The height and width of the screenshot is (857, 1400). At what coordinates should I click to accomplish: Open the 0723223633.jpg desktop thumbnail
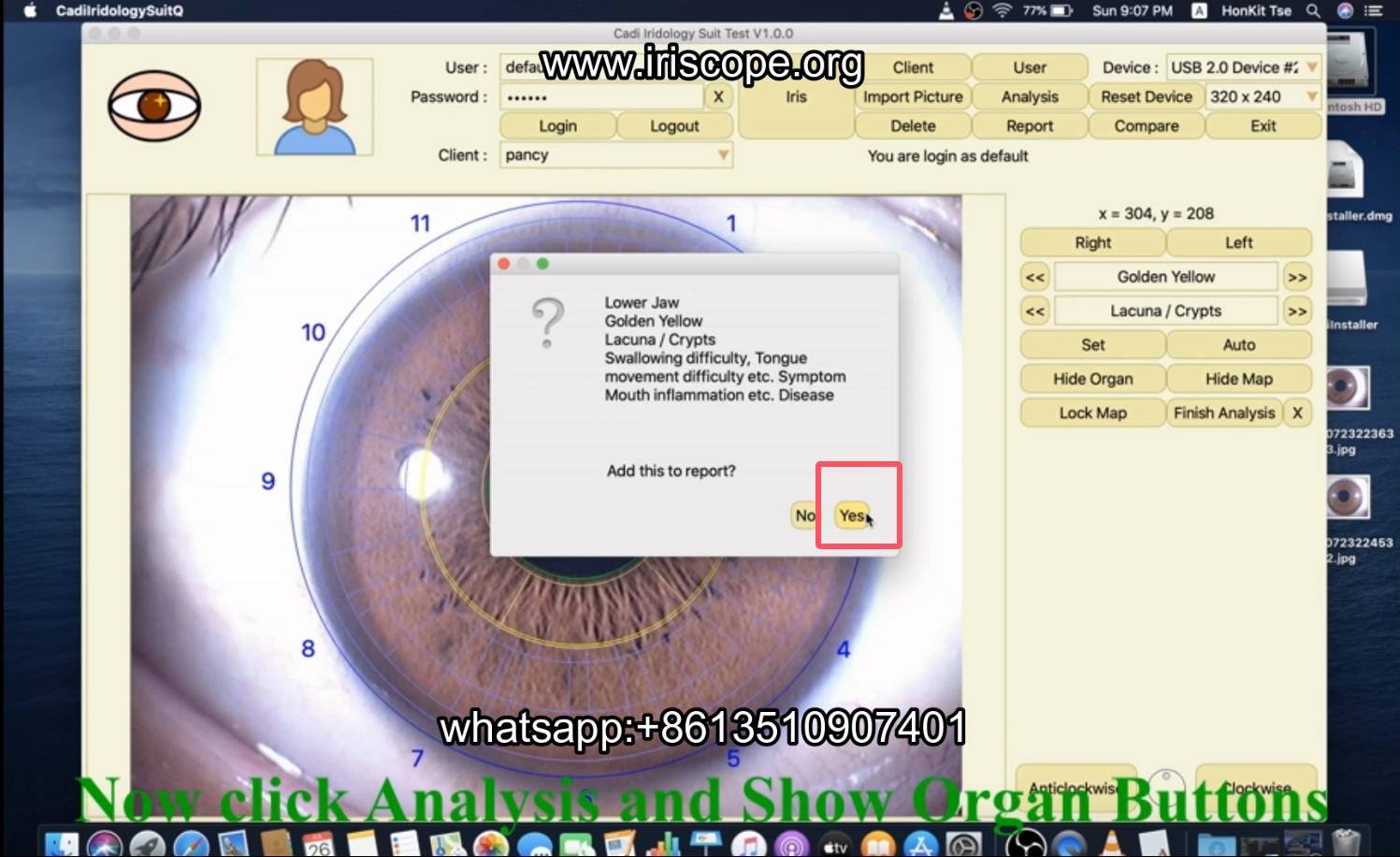click(1348, 387)
